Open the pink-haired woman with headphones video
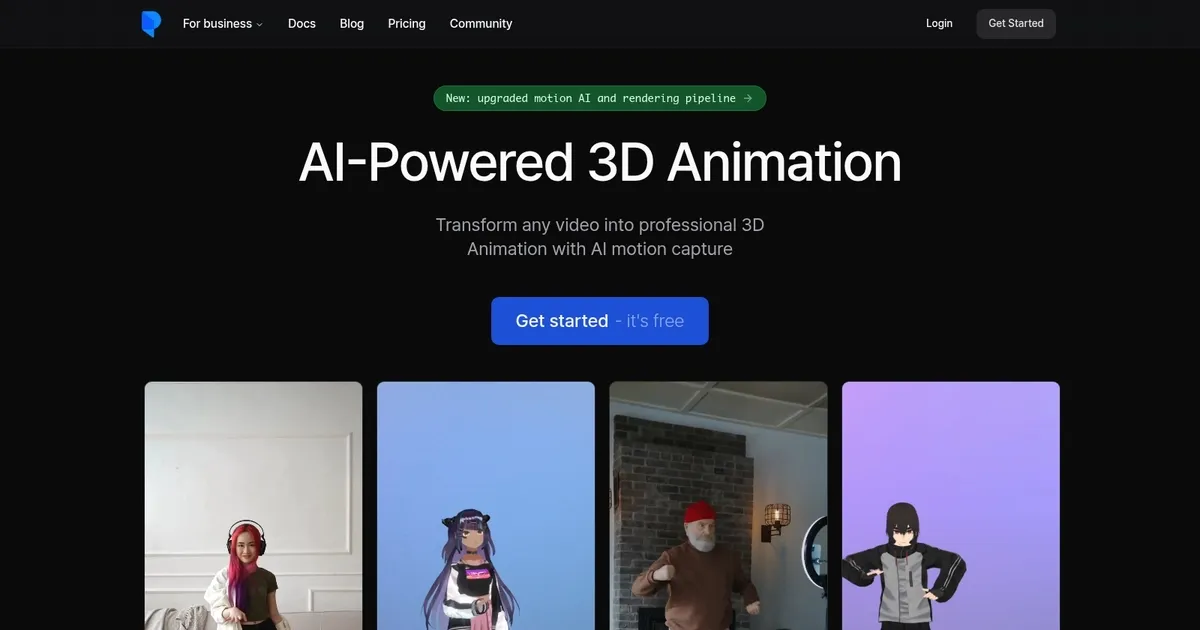The image size is (1200, 630). [254, 506]
